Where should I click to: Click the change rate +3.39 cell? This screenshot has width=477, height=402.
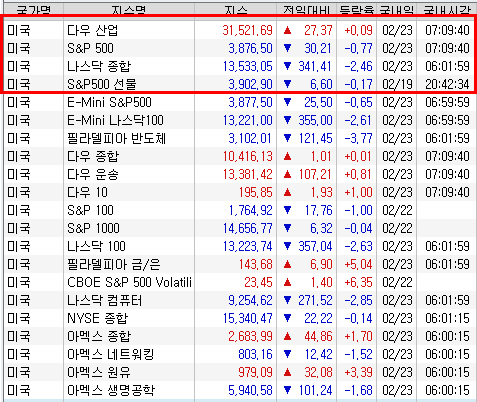tap(359, 372)
